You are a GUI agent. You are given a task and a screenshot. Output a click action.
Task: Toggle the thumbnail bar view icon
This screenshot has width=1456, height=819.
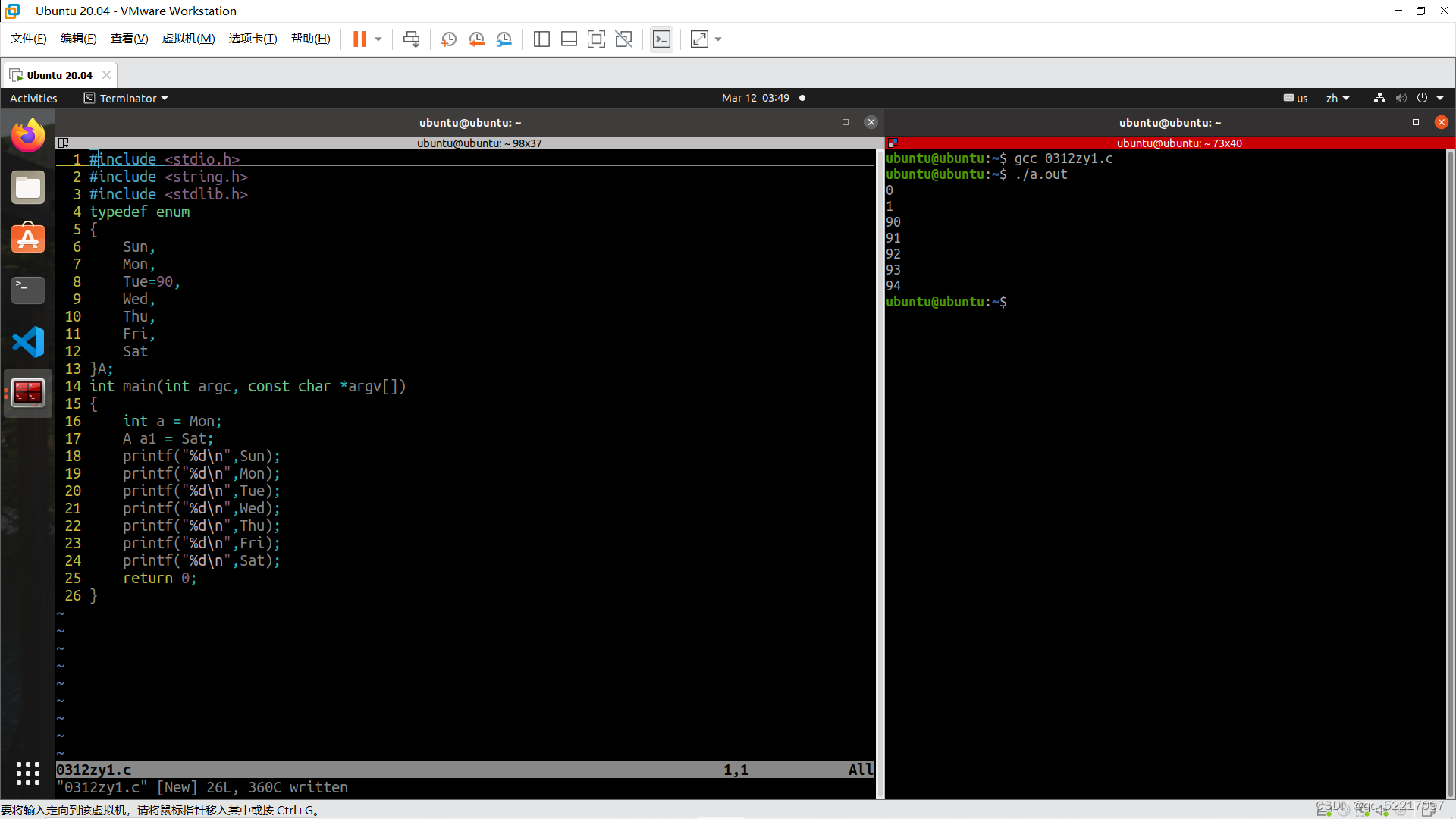569,39
